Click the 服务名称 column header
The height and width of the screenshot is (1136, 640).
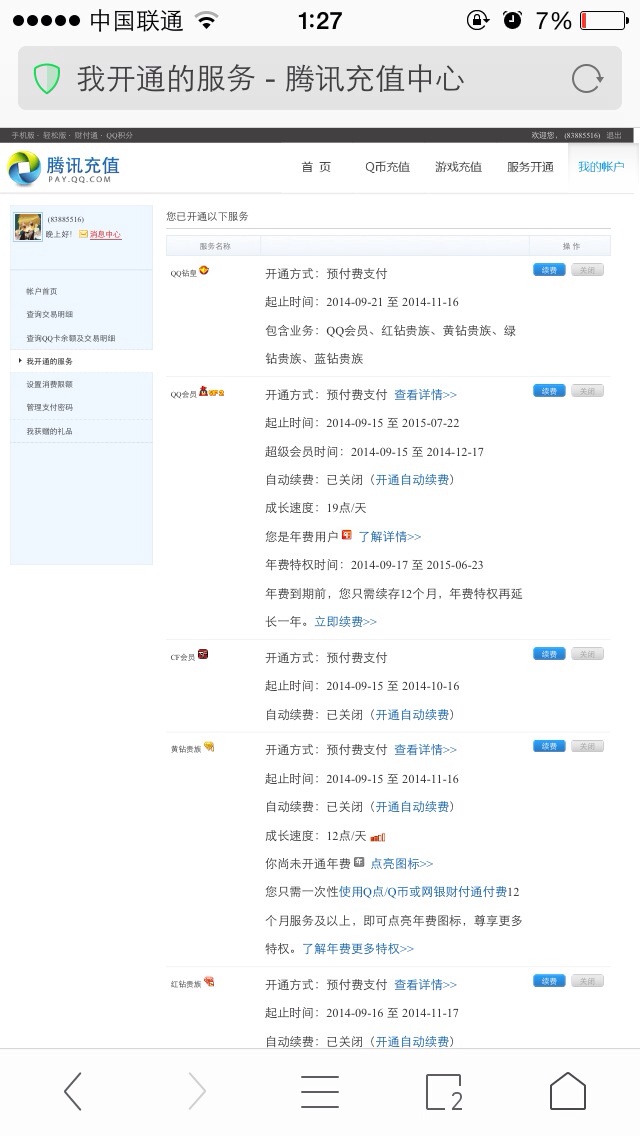pyautogui.click(x=215, y=246)
